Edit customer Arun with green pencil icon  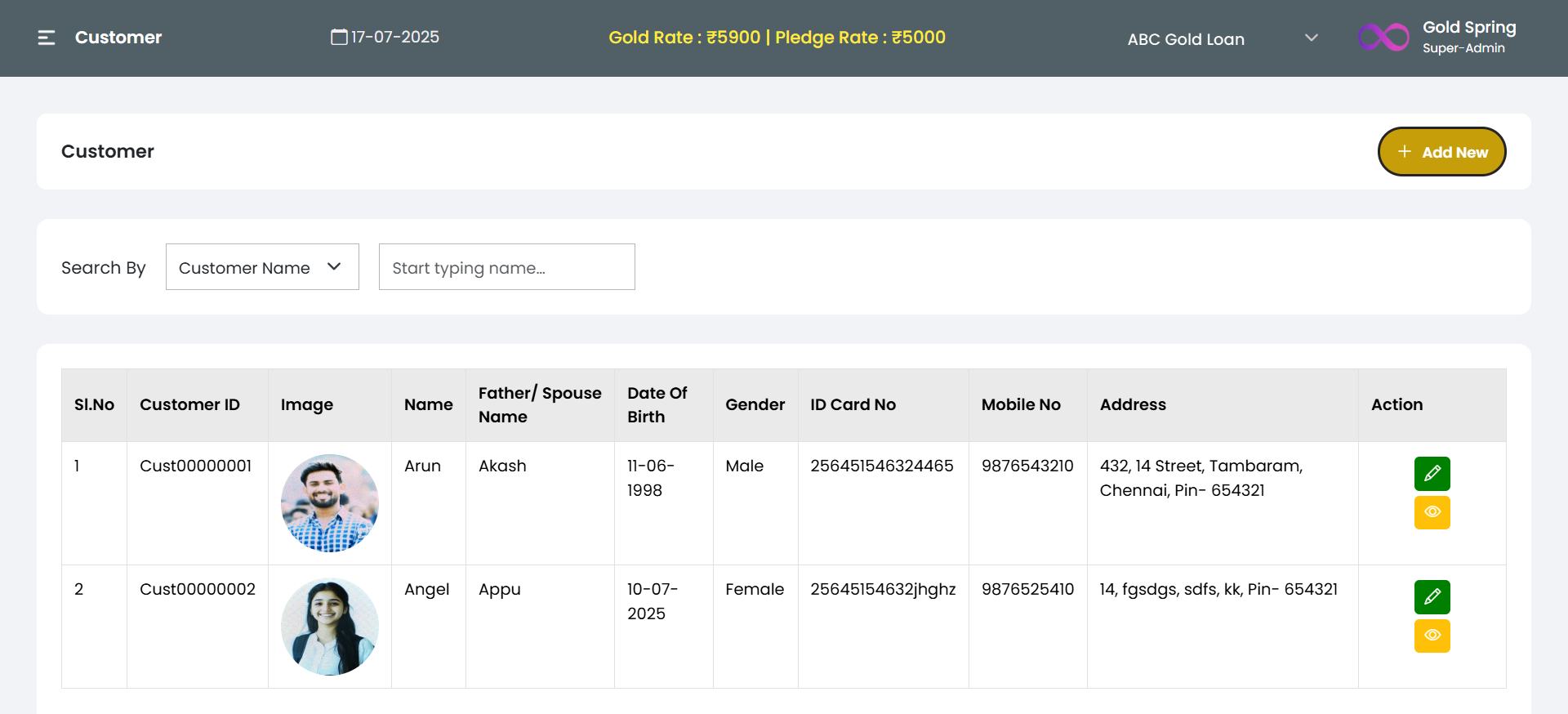tap(1432, 474)
